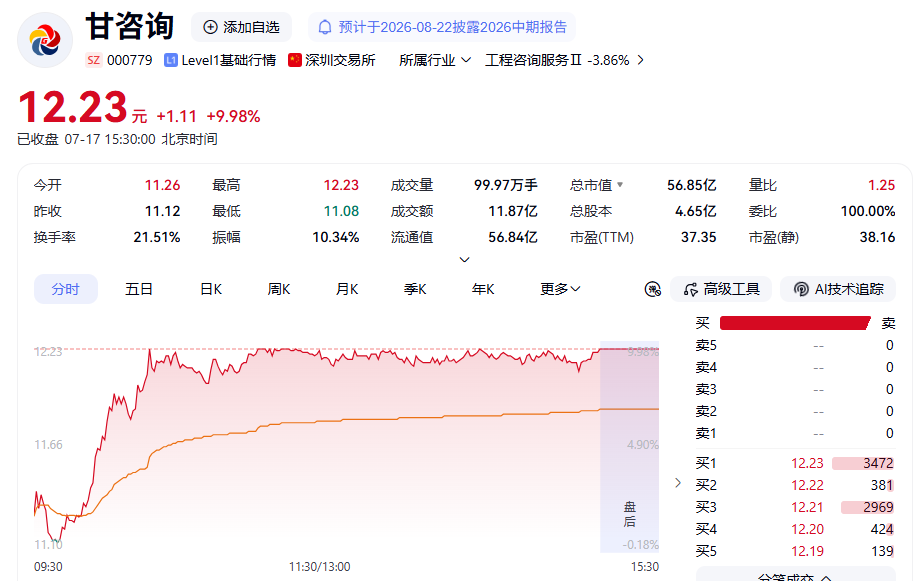Click the 卖1 row label

pos(706,434)
